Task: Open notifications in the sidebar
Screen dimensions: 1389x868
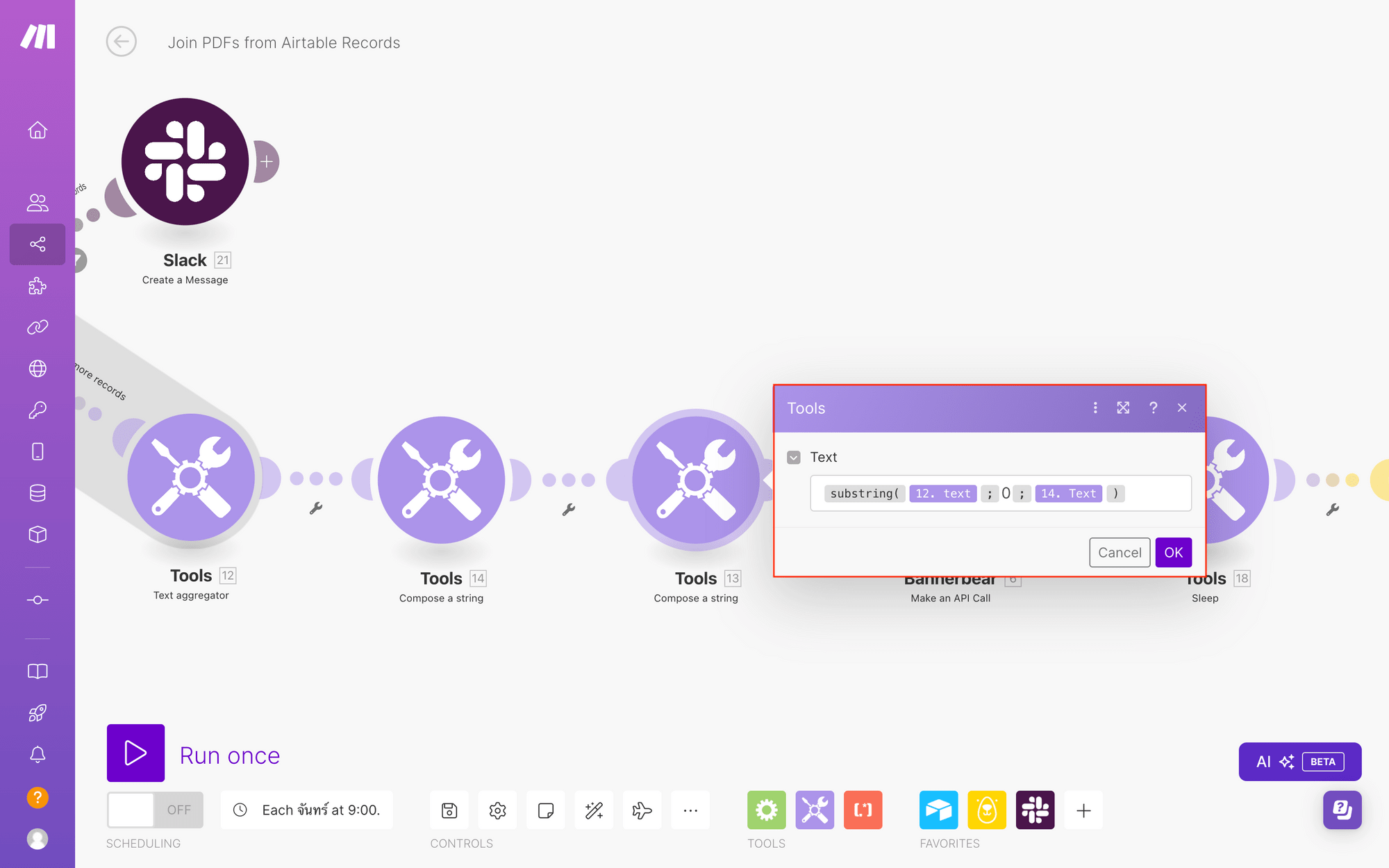Action: (x=38, y=756)
